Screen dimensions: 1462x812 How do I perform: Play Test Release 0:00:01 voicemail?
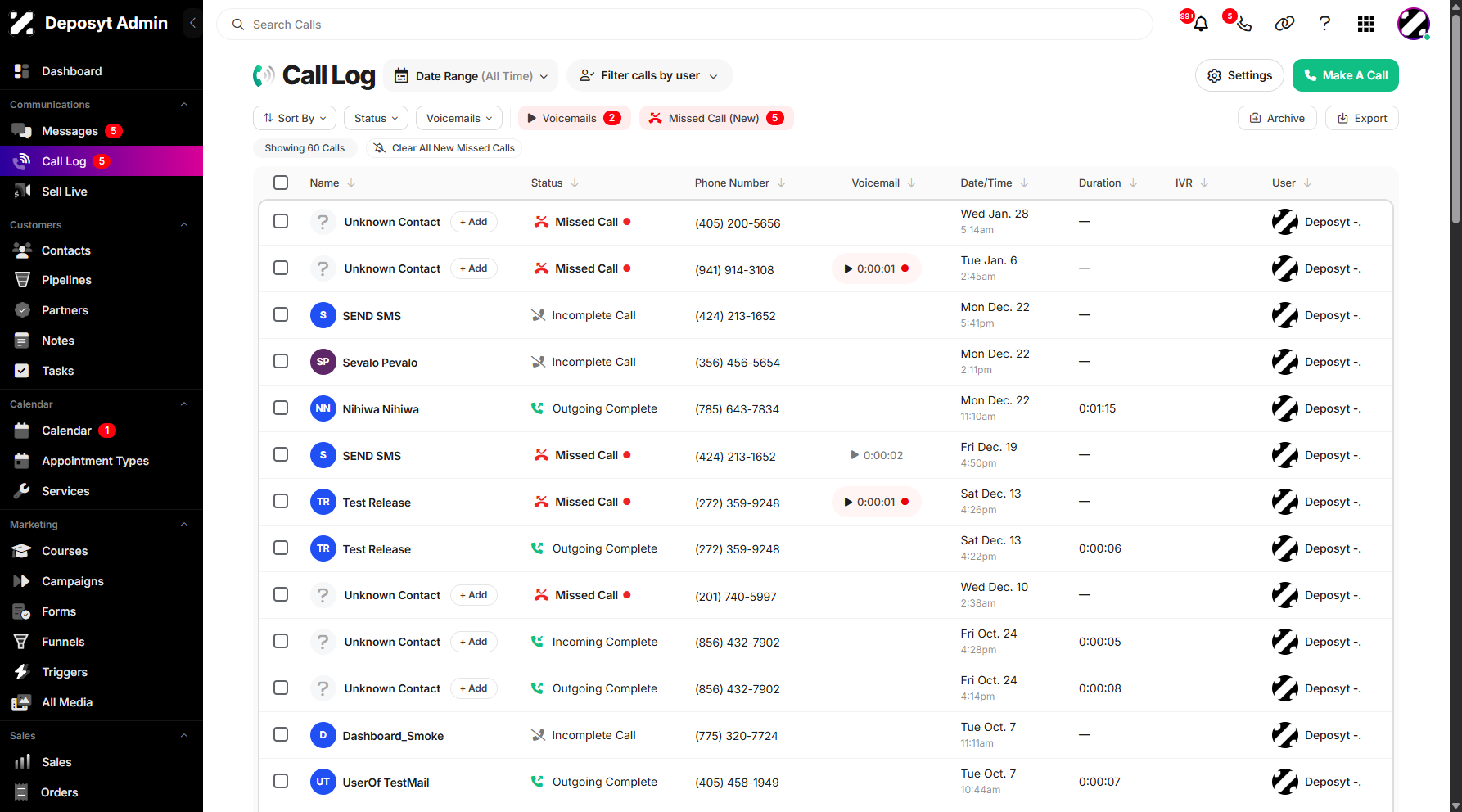[876, 502]
